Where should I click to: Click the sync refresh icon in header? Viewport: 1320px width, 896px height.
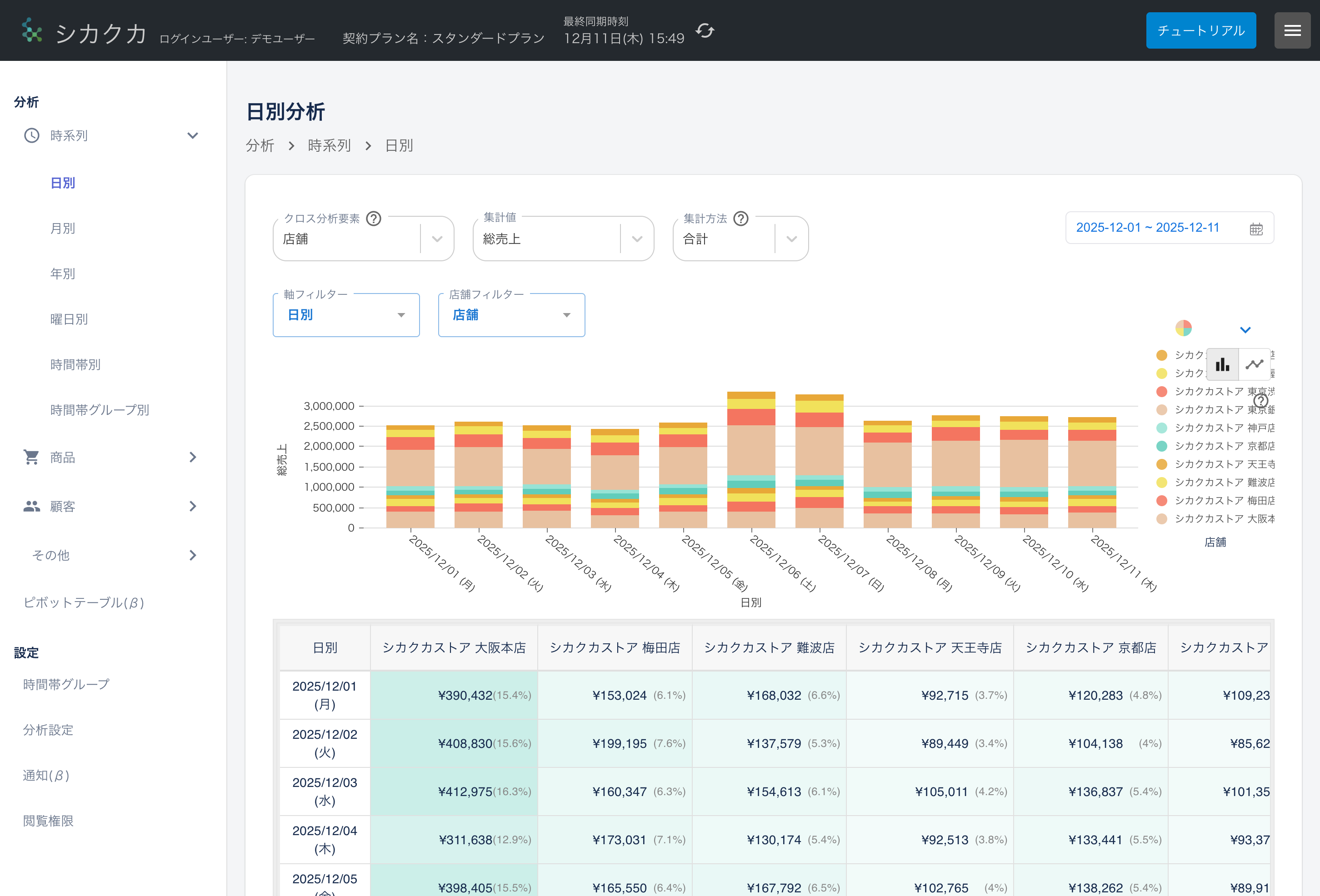[705, 30]
